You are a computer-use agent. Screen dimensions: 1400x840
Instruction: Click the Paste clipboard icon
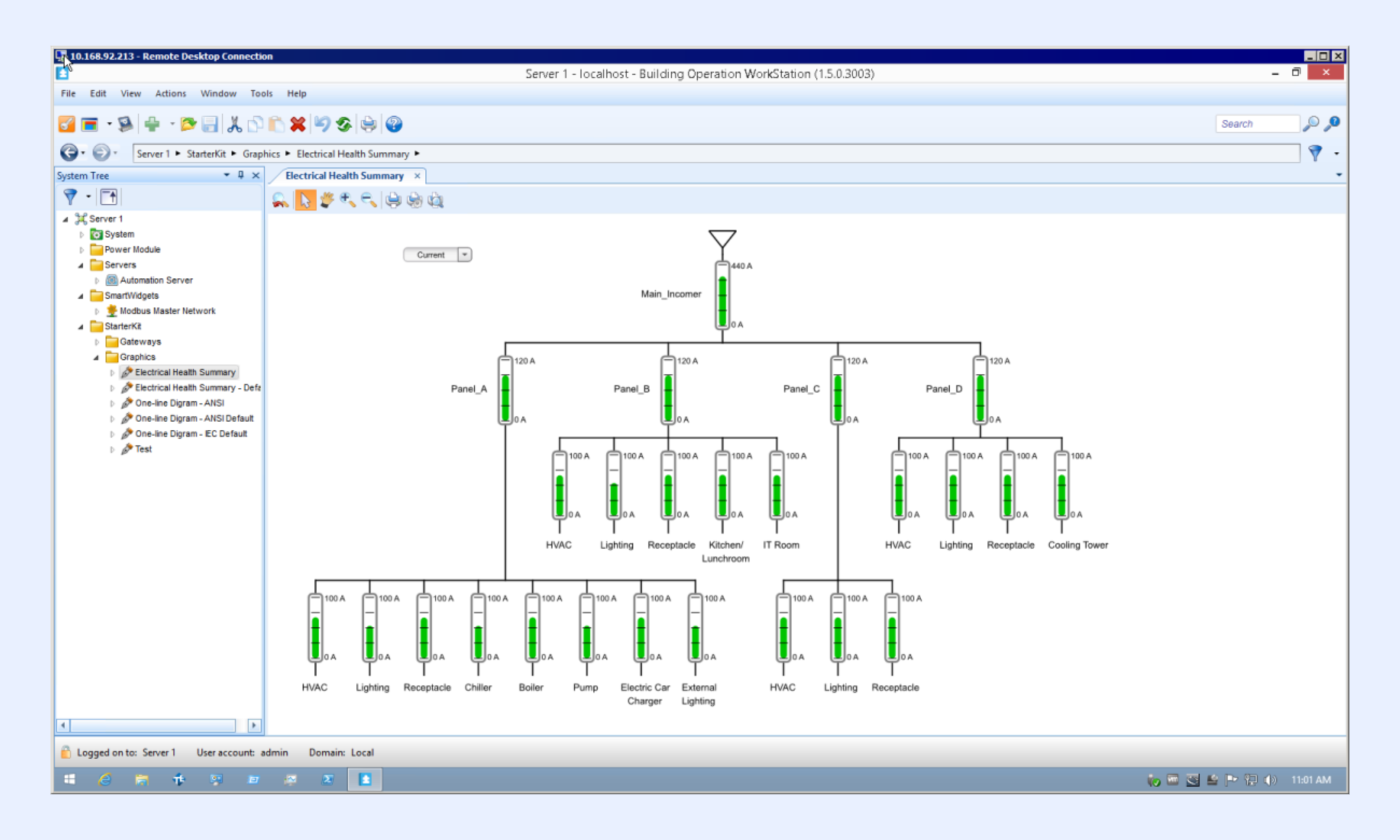(276, 124)
